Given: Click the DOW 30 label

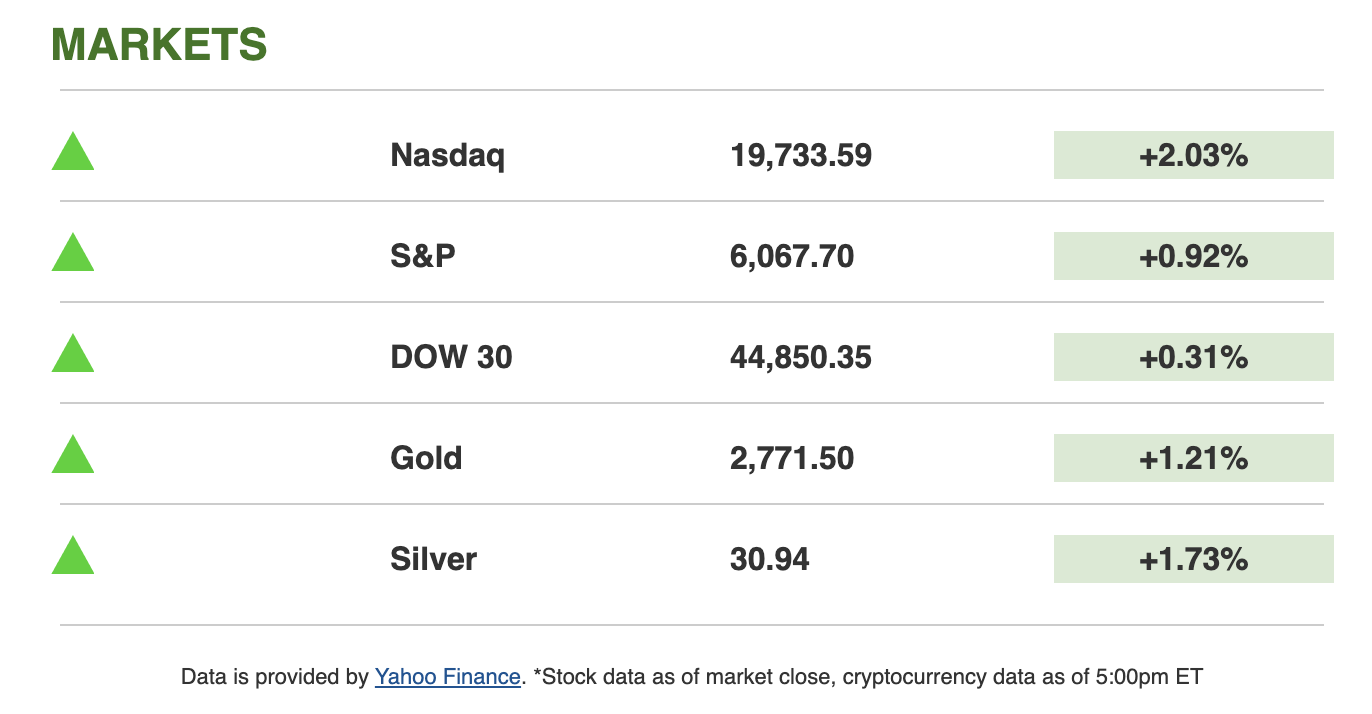Looking at the screenshot, I should [451, 358].
